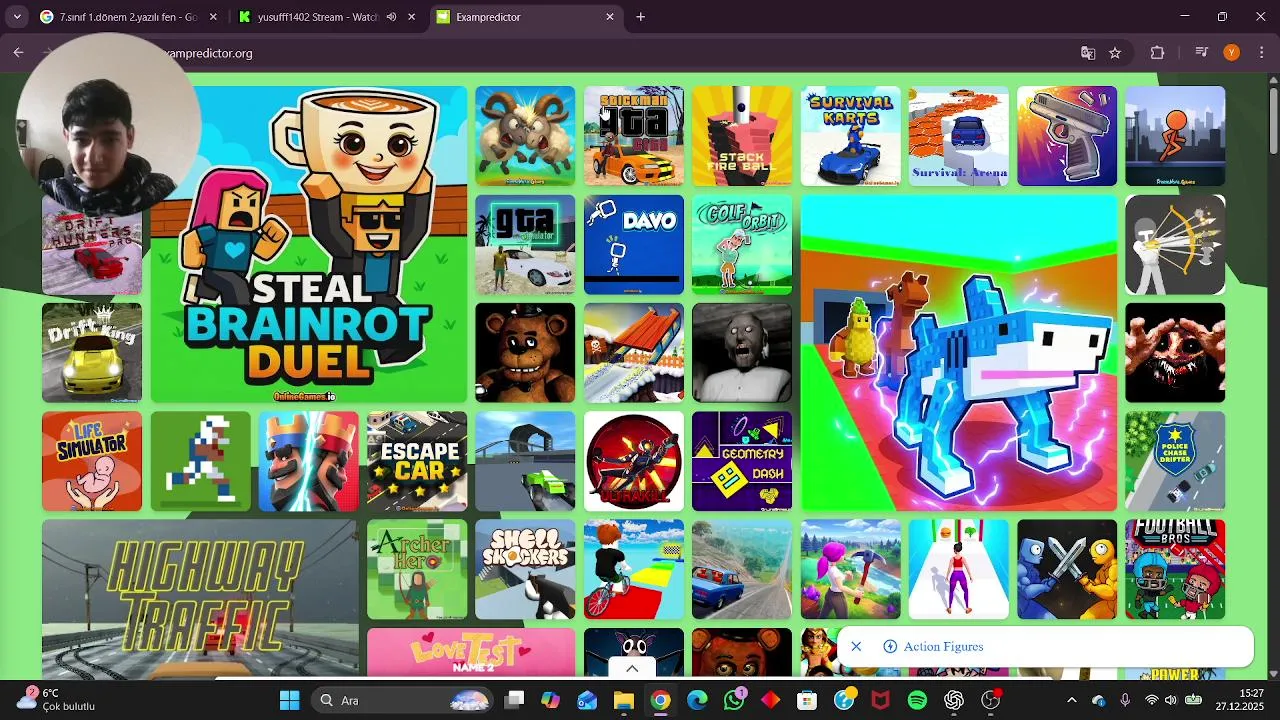The width and height of the screenshot is (1280, 720).
Task: Open the Survival: Arena game tile
Action: 959,136
